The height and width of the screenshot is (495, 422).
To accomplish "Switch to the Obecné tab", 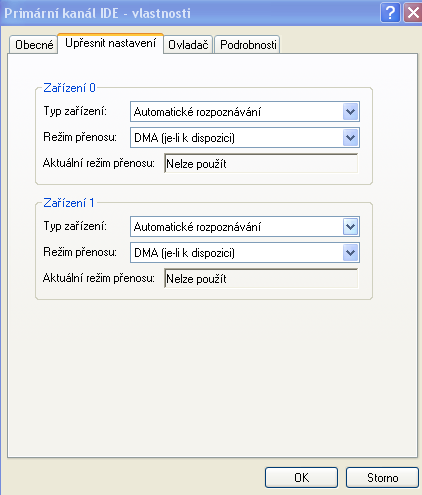I will pos(34,45).
